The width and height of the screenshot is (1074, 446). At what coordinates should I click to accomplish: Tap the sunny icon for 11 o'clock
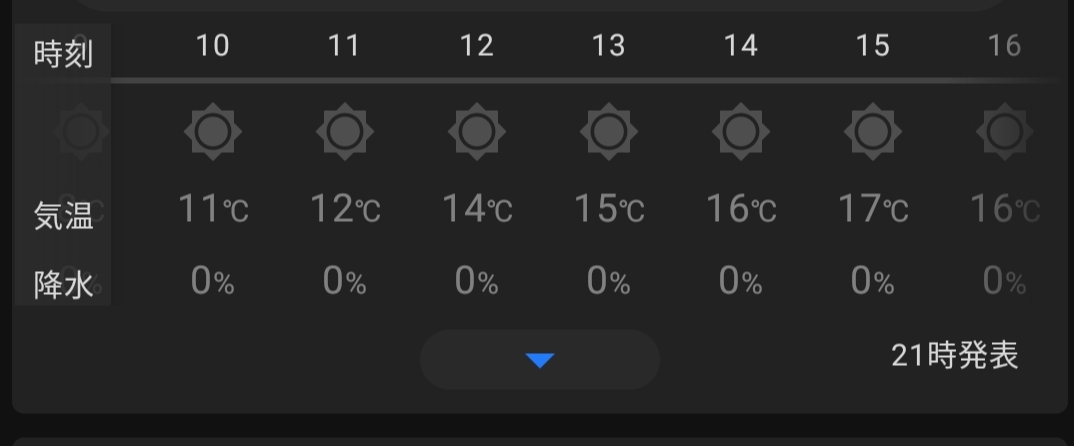tap(345, 131)
